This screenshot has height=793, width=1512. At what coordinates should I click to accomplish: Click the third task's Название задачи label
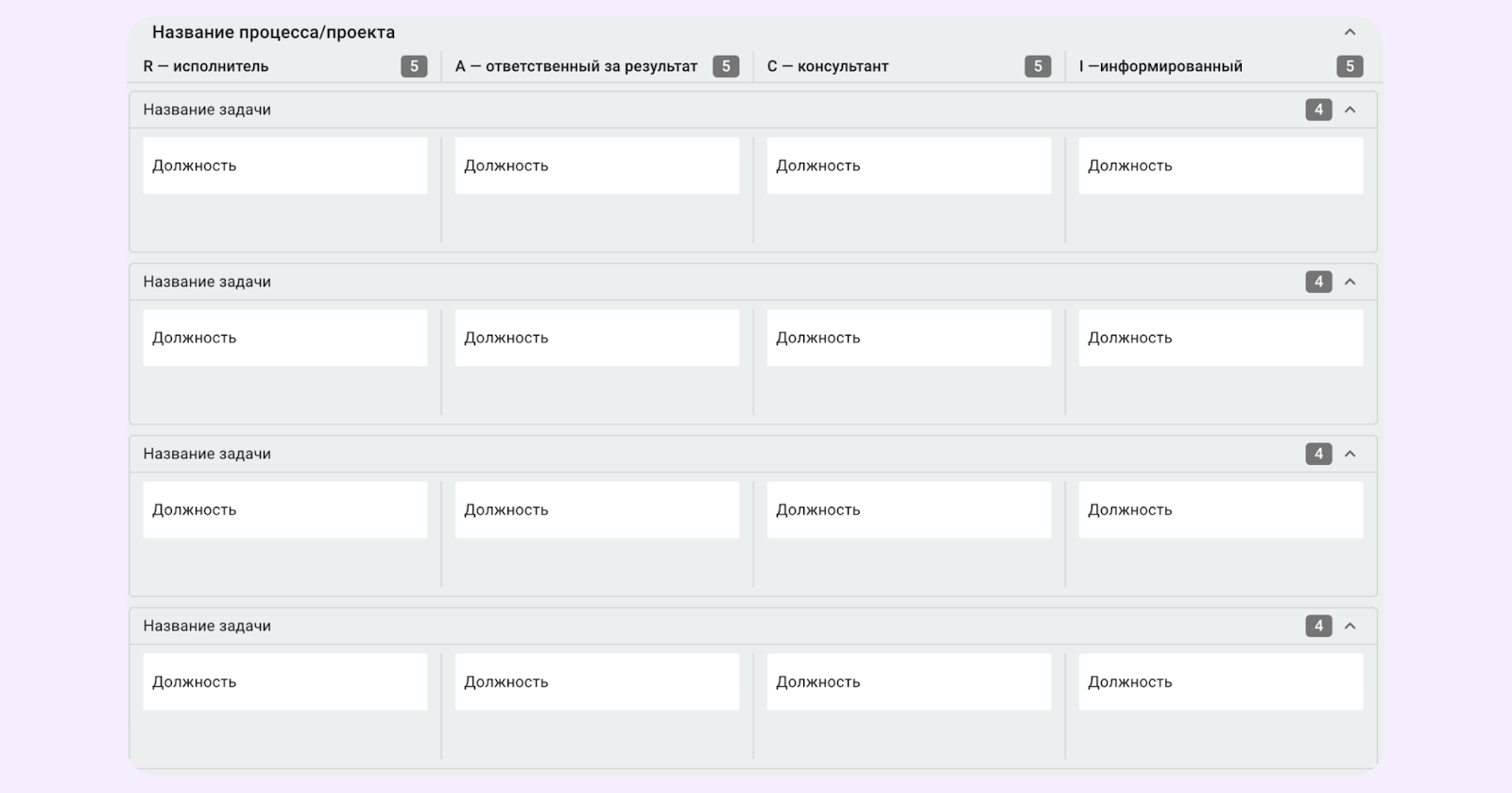coord(207,454)
